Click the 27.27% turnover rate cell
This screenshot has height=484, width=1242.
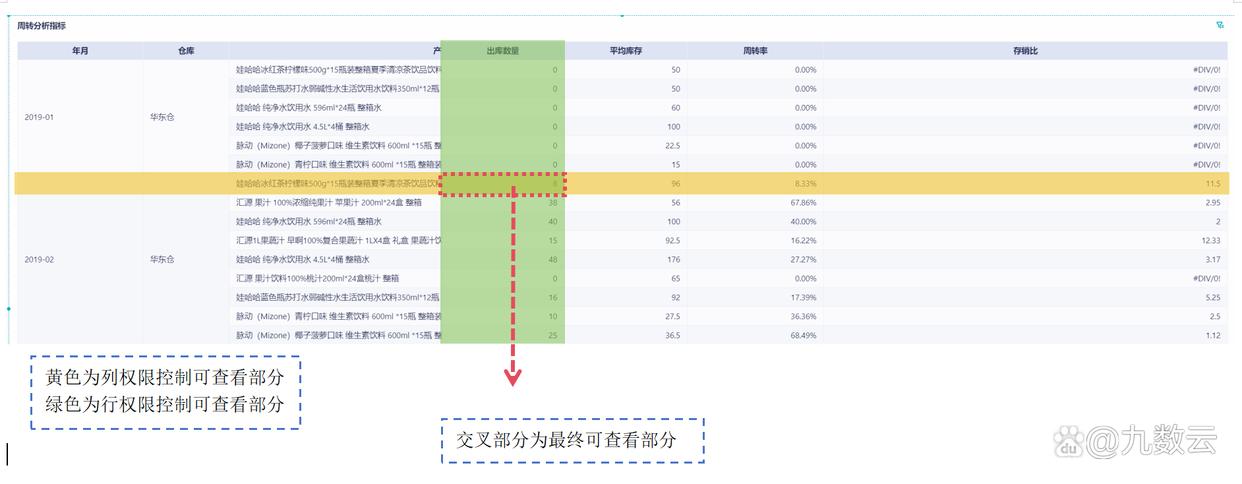(803, 259)
